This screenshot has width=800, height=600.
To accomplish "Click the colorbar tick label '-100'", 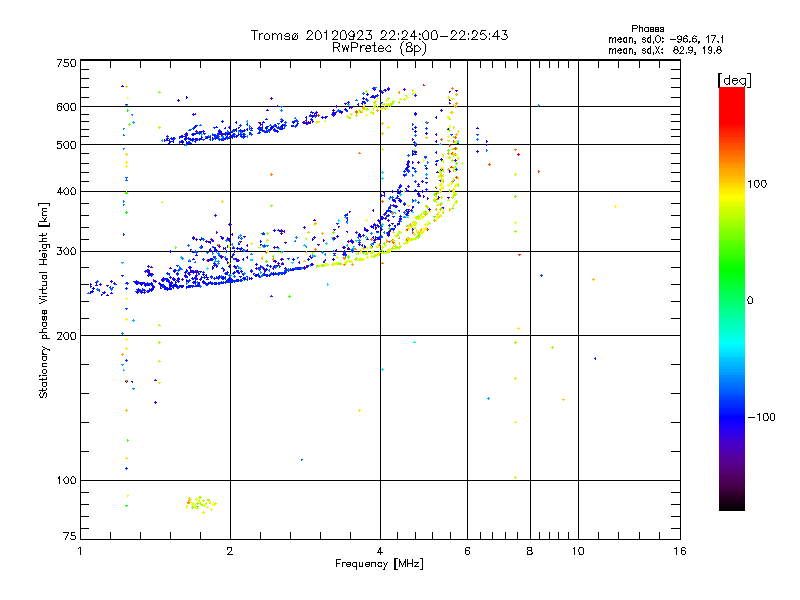I will click(x=761, y=417).
